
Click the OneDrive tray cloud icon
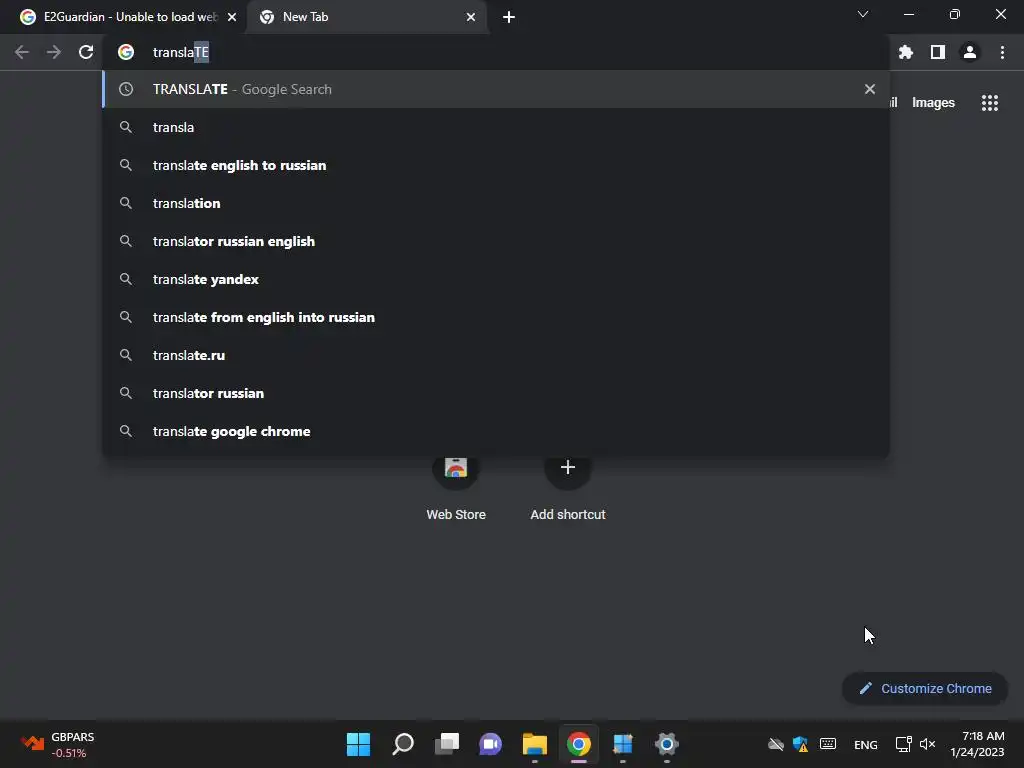click(775, 744)
